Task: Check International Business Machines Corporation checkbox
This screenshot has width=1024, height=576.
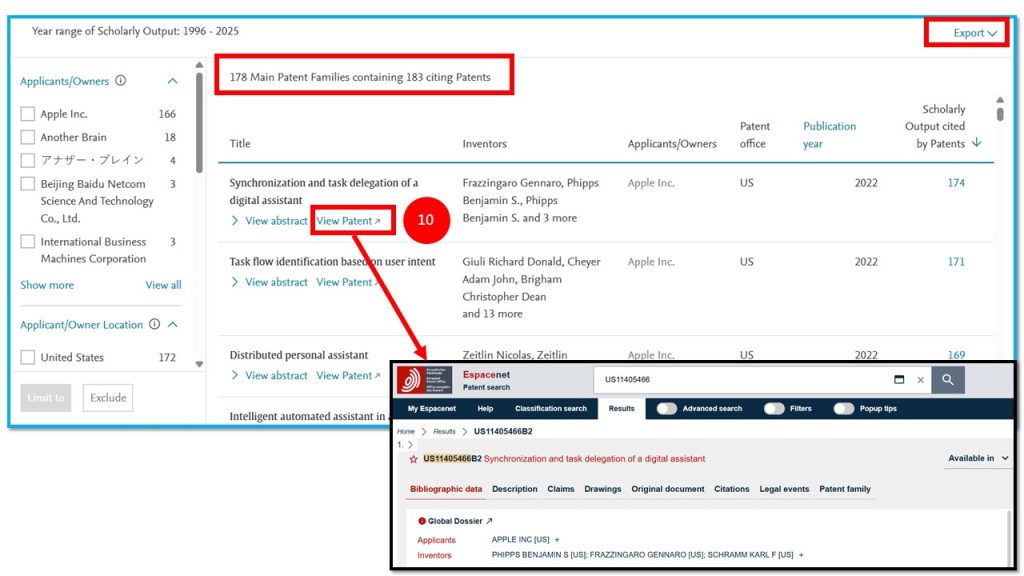Action: click(27, 242)
